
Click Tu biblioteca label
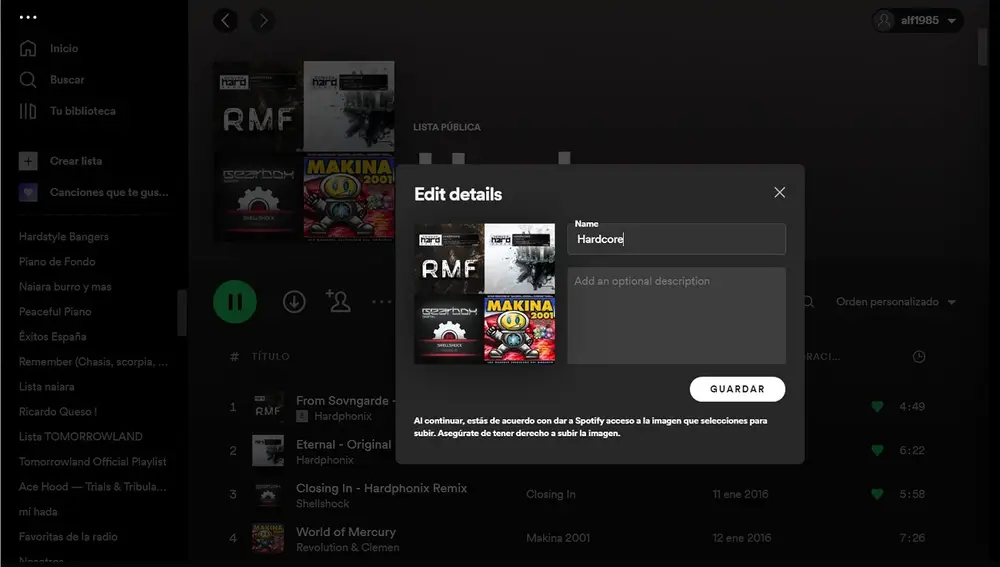tap(83, 111)
